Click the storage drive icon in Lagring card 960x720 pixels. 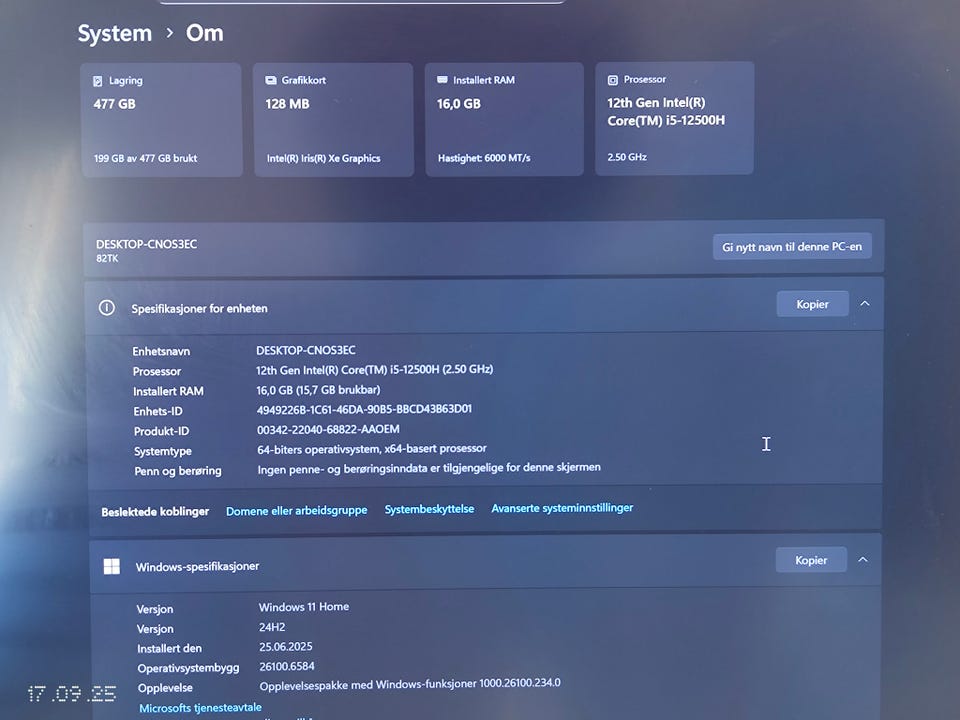(98, 80)
